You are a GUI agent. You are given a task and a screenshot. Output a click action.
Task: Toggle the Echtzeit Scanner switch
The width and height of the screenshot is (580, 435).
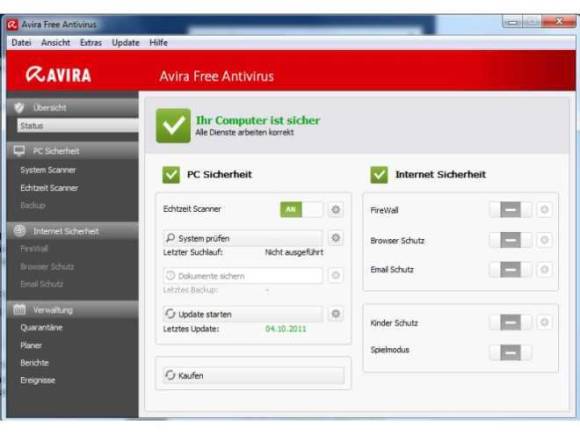tap(301, 209)
